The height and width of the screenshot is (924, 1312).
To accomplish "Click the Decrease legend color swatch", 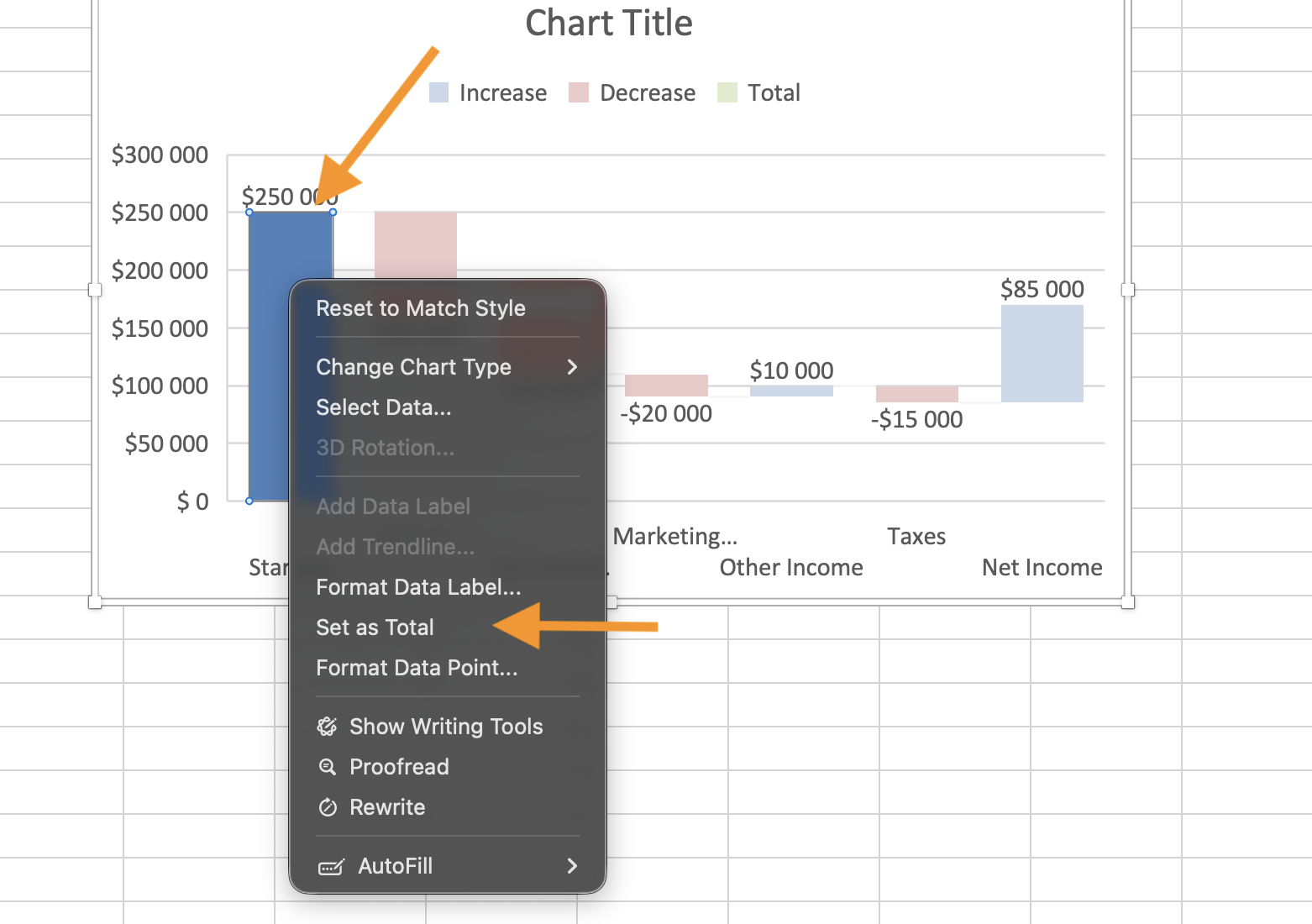I will point(579,92).
